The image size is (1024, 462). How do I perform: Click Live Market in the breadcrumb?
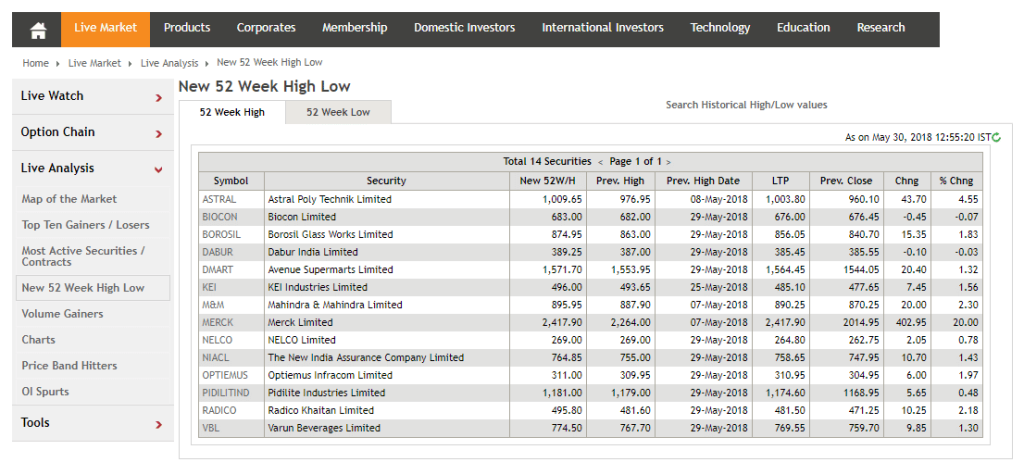tap(95, 63)
